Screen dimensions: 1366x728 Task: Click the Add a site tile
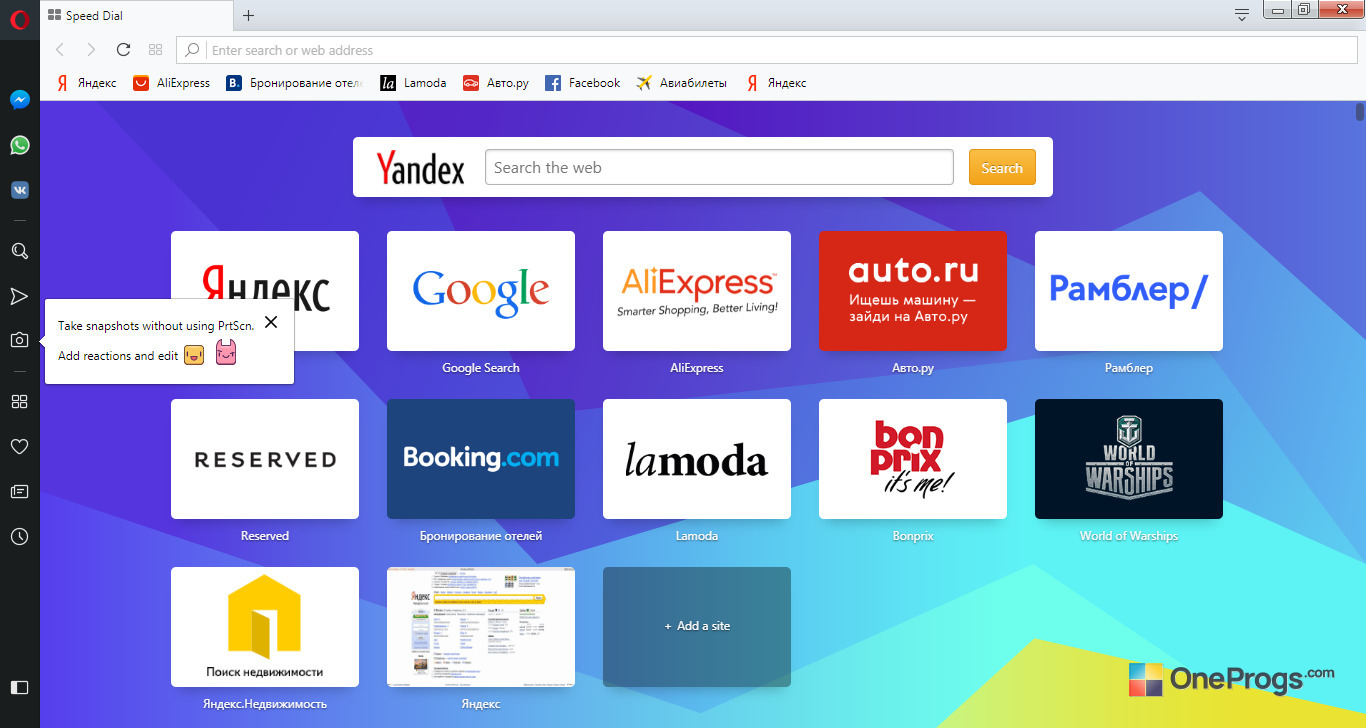pos(697,627)
